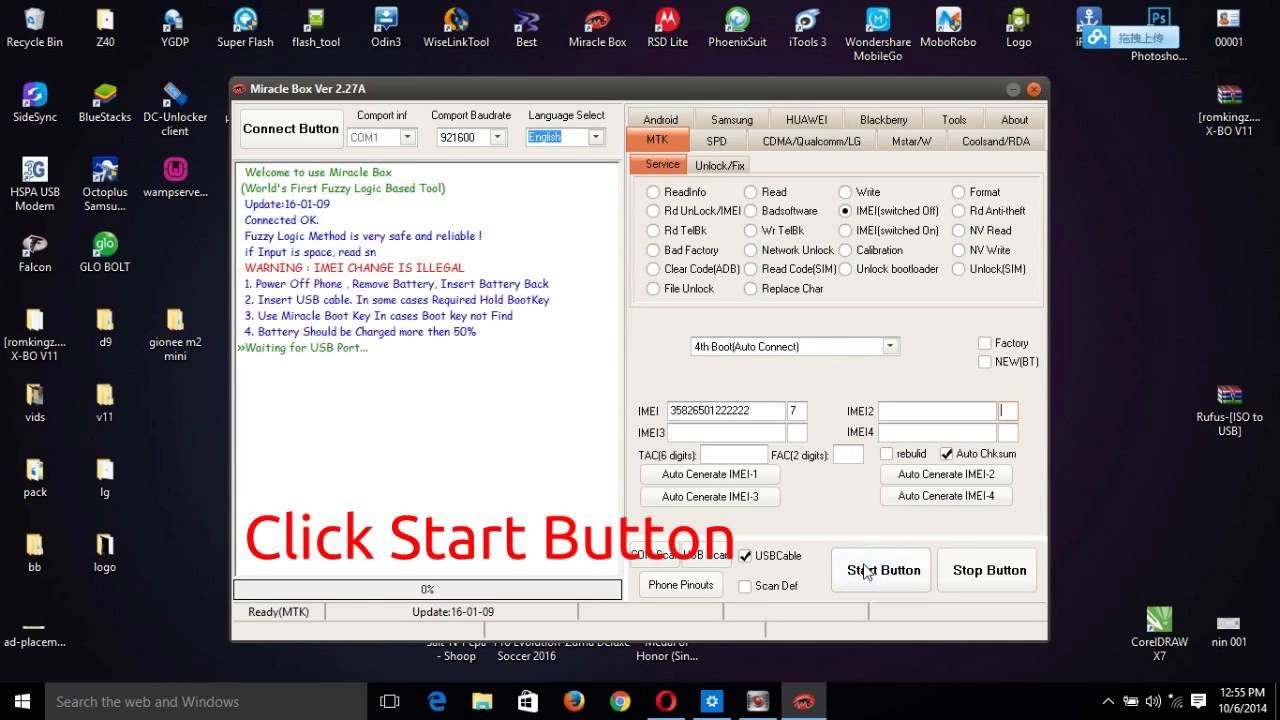This screenshot has width=1280, height=720.
Task: Open the Windows Start menu
Action: pos(22,701)
